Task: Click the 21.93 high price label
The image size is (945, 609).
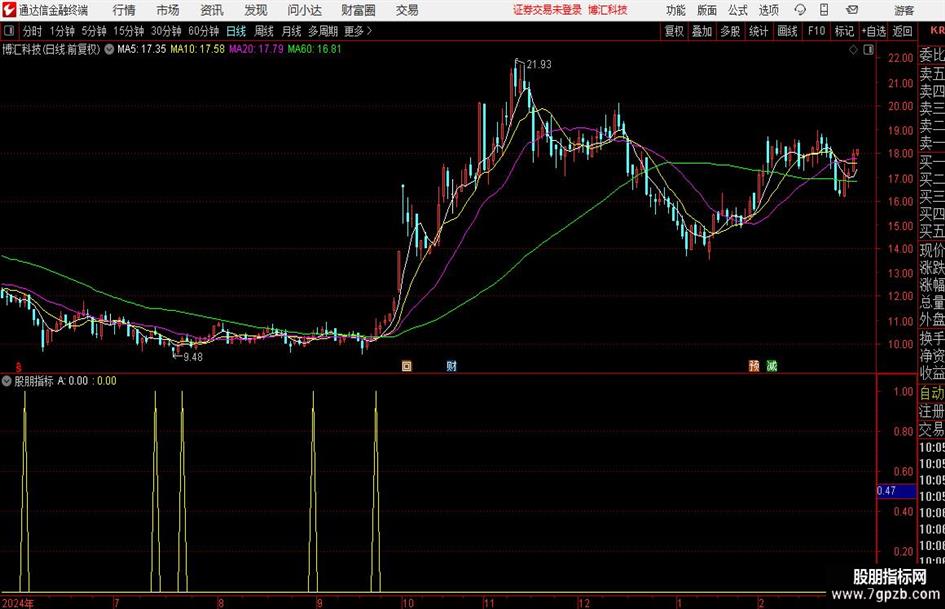Action: pos(538,64)
